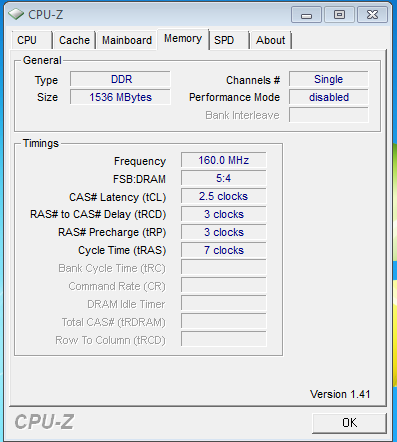The height and width of the screenshot is (442, 397).
Task: Click the empty Bank Interleave field
Action: [x=329, y=115]
